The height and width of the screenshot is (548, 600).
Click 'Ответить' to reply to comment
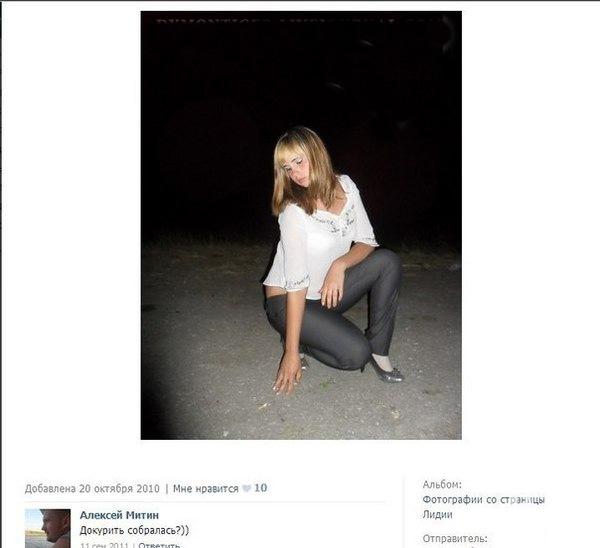[159, 545]
